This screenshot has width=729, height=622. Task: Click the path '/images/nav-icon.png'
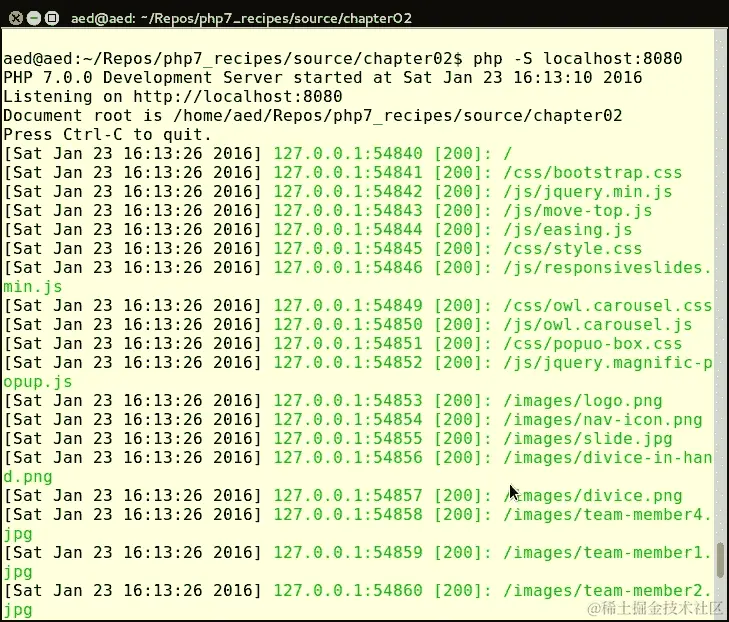[603, 420]
